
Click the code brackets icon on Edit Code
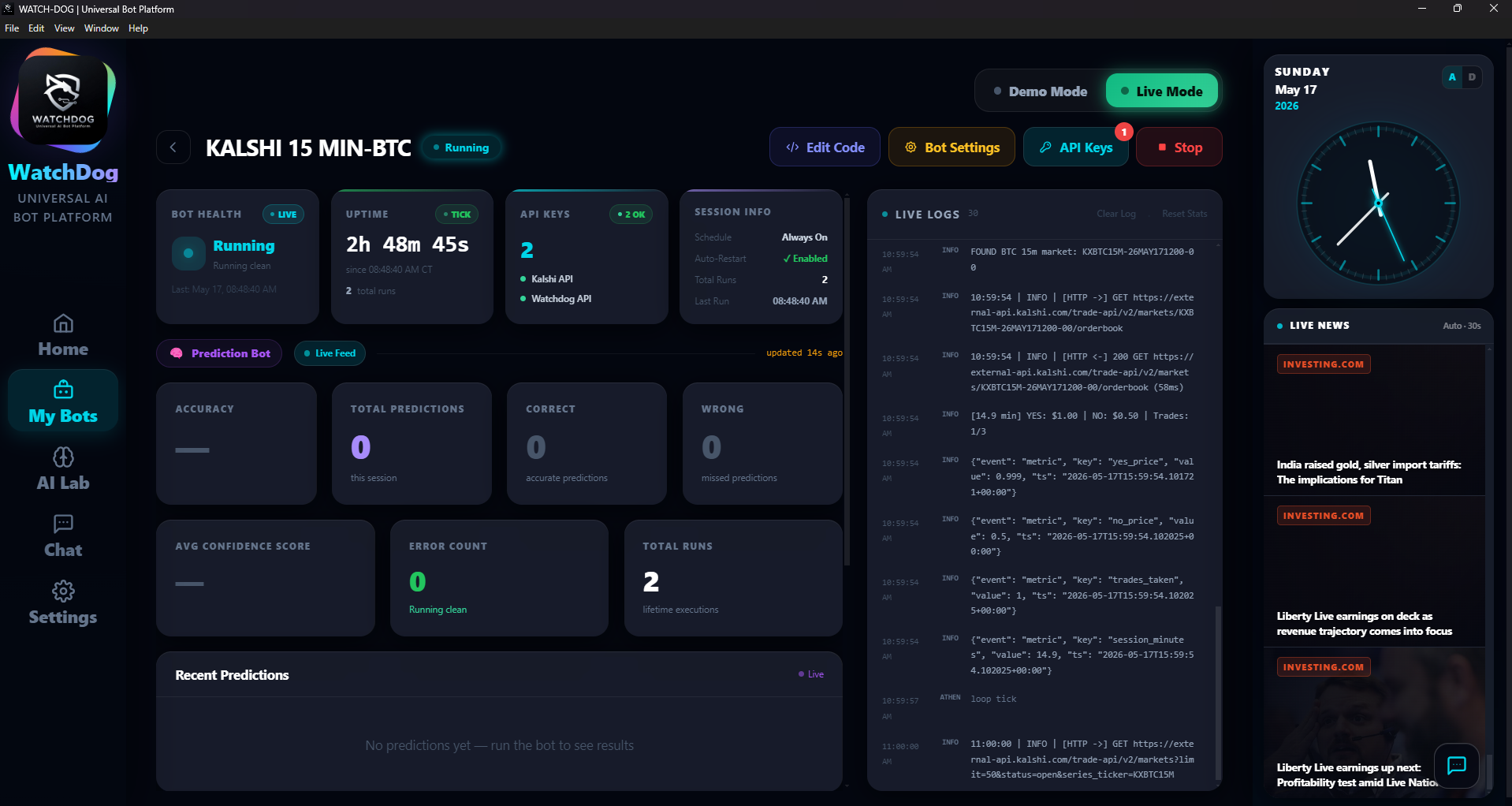[x=792, y=147]
